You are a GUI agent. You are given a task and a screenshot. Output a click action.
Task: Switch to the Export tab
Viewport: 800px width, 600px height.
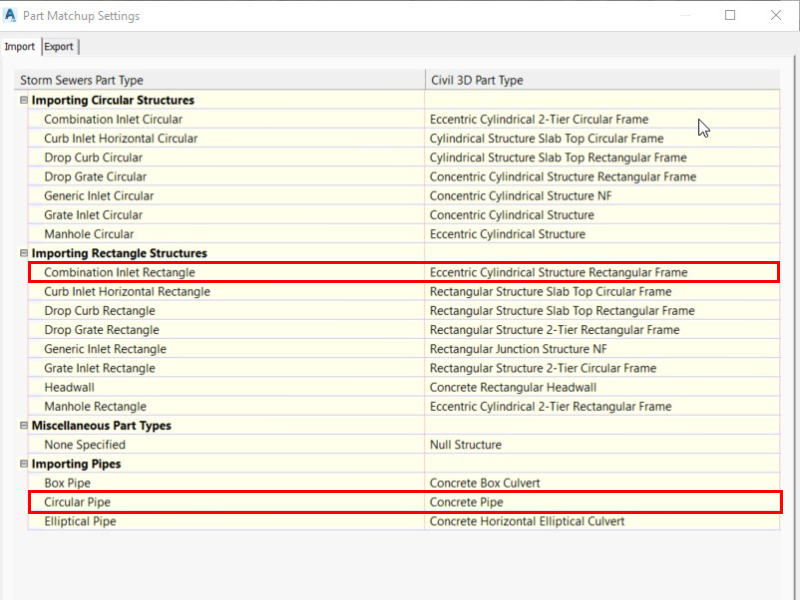pyautogui.click(x=59, y=46)
